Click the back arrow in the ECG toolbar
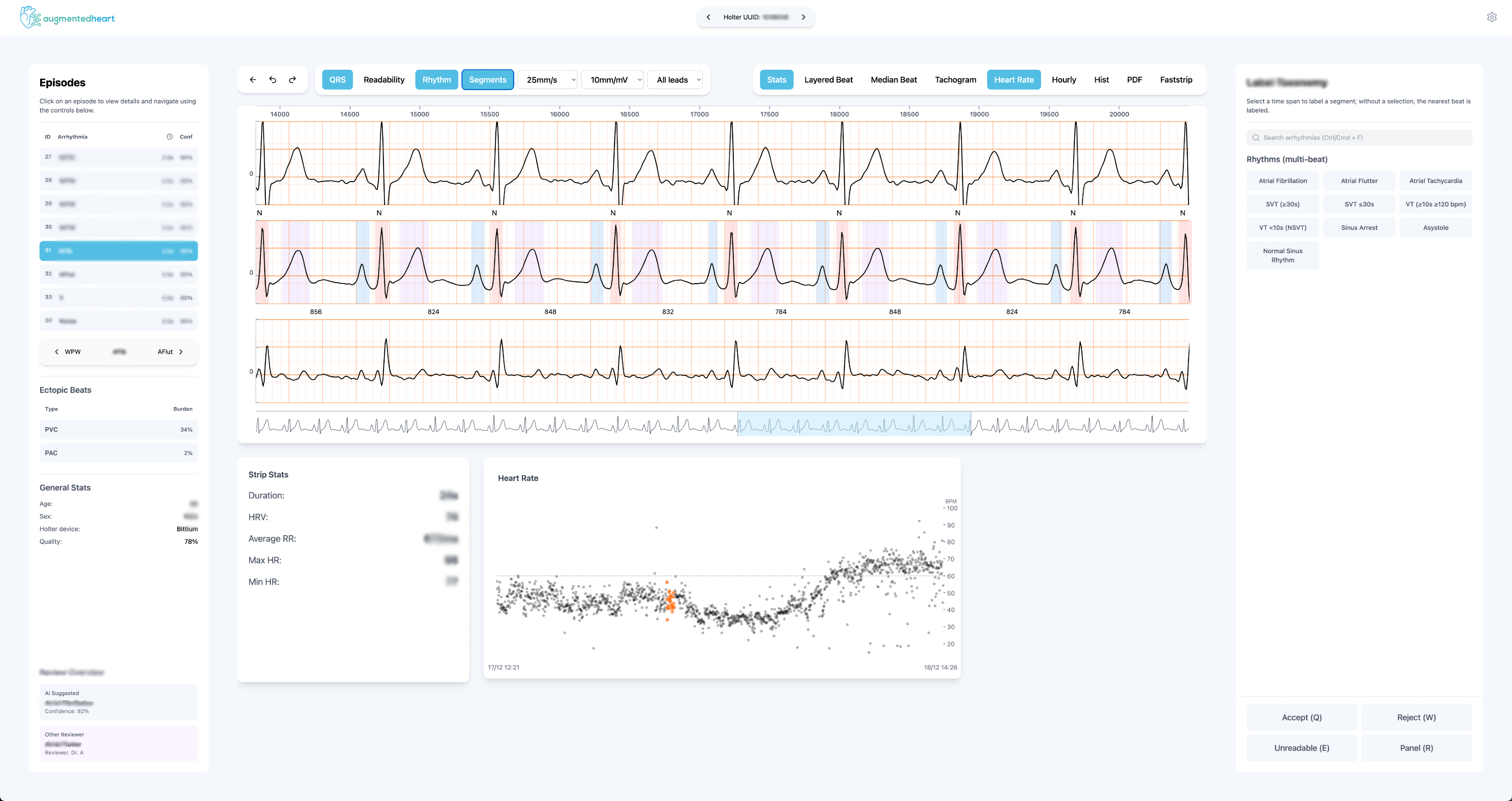Image resolution: width=1512 pixels, height=801 pixels. (253, 80)
